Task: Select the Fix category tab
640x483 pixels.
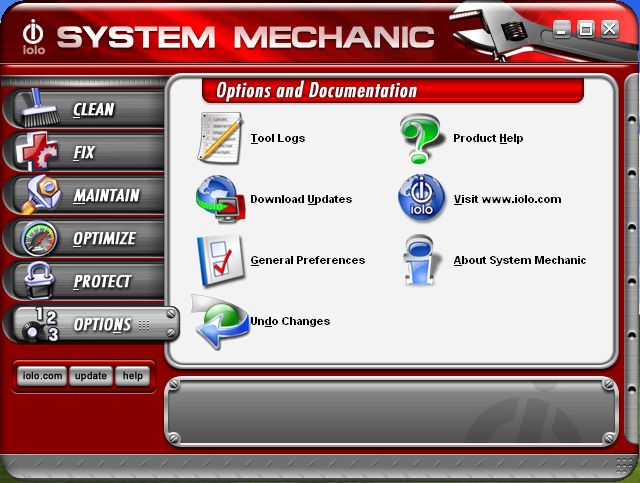Action: [84, 152]
